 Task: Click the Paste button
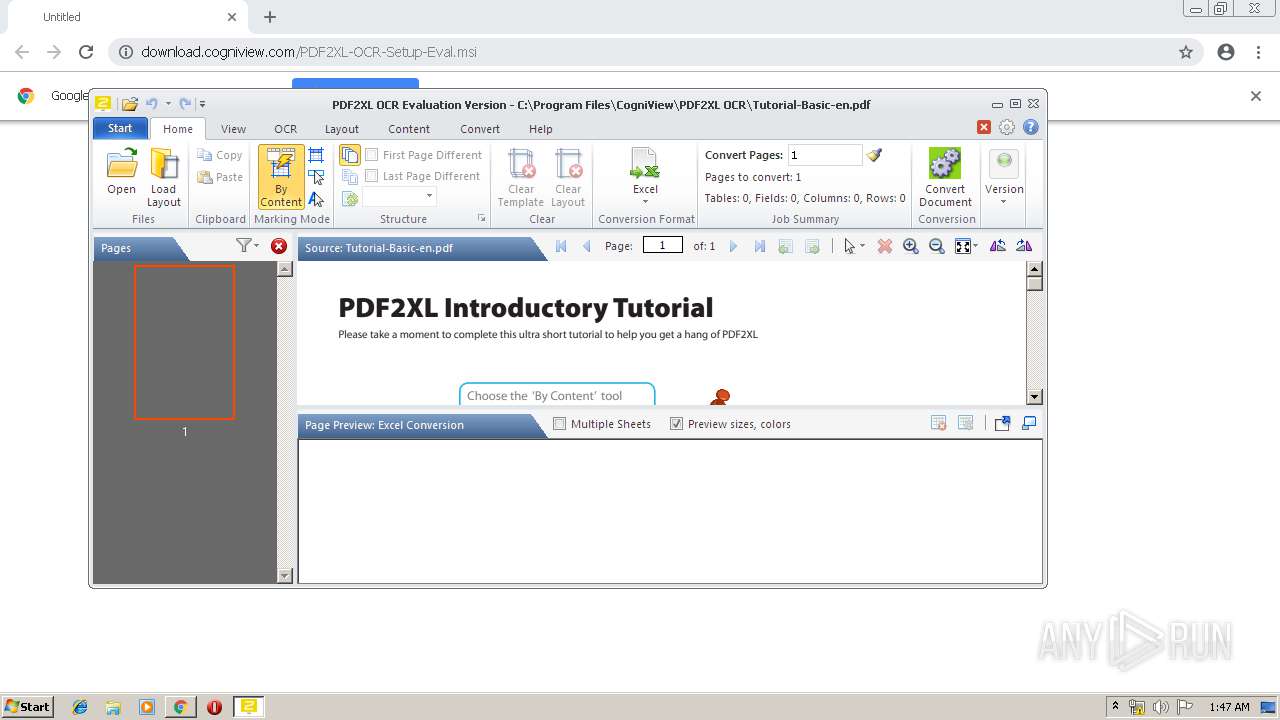[x=220, y=177]
